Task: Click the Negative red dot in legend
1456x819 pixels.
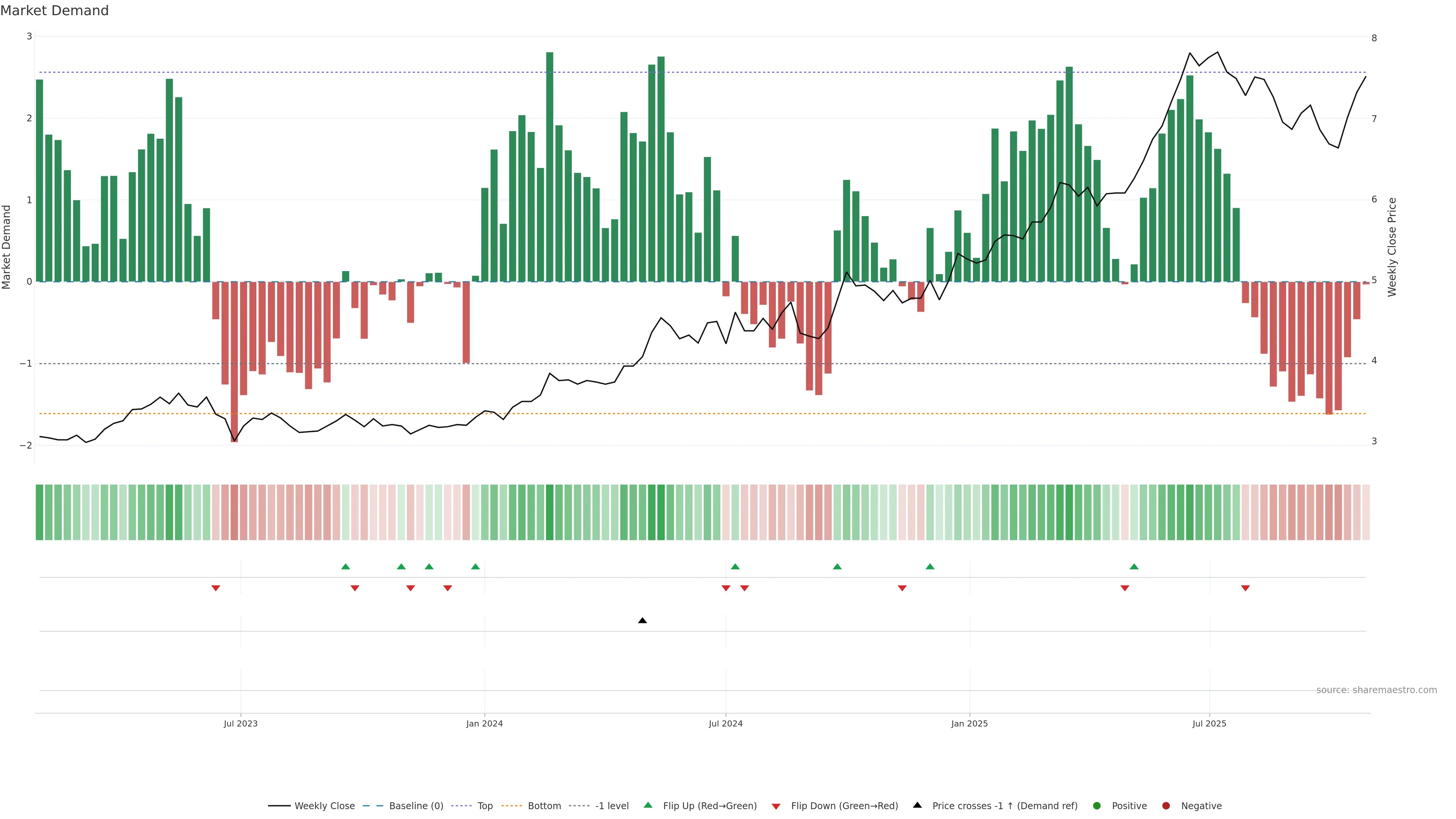Action: point(1166,806)
